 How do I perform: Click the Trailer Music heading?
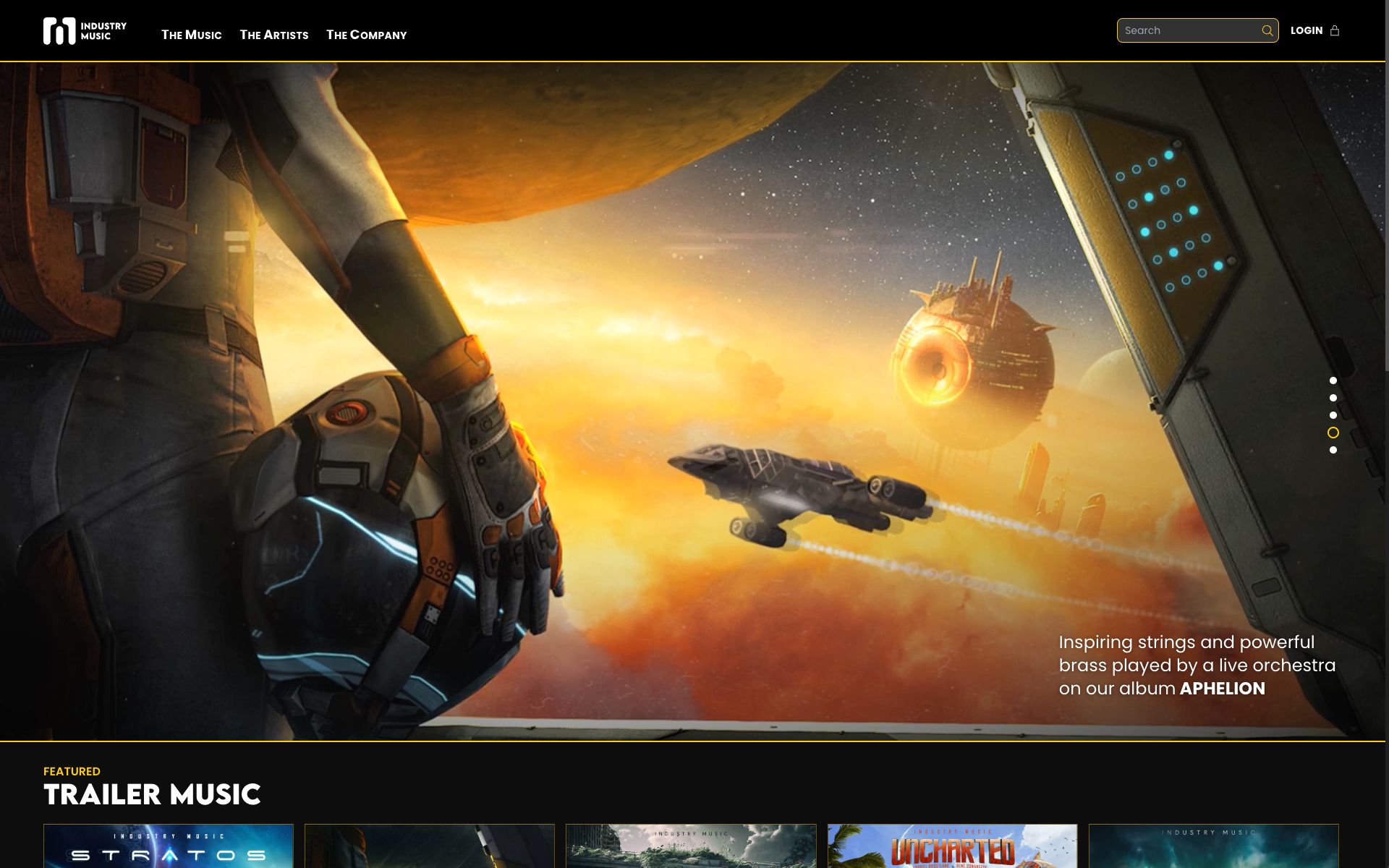pyautogui.click(x=152, y=795)
